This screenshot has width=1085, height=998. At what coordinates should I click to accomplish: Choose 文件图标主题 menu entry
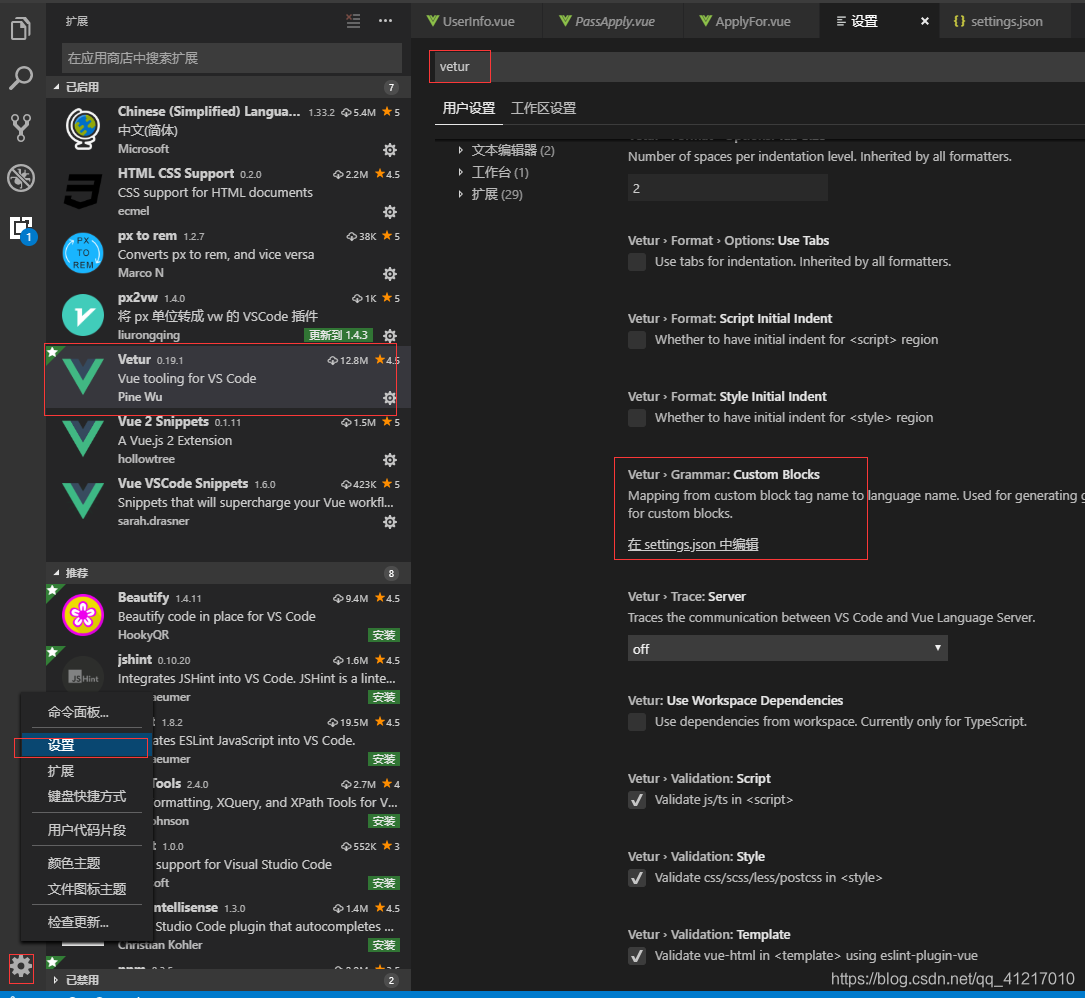[x=86, y=889]
